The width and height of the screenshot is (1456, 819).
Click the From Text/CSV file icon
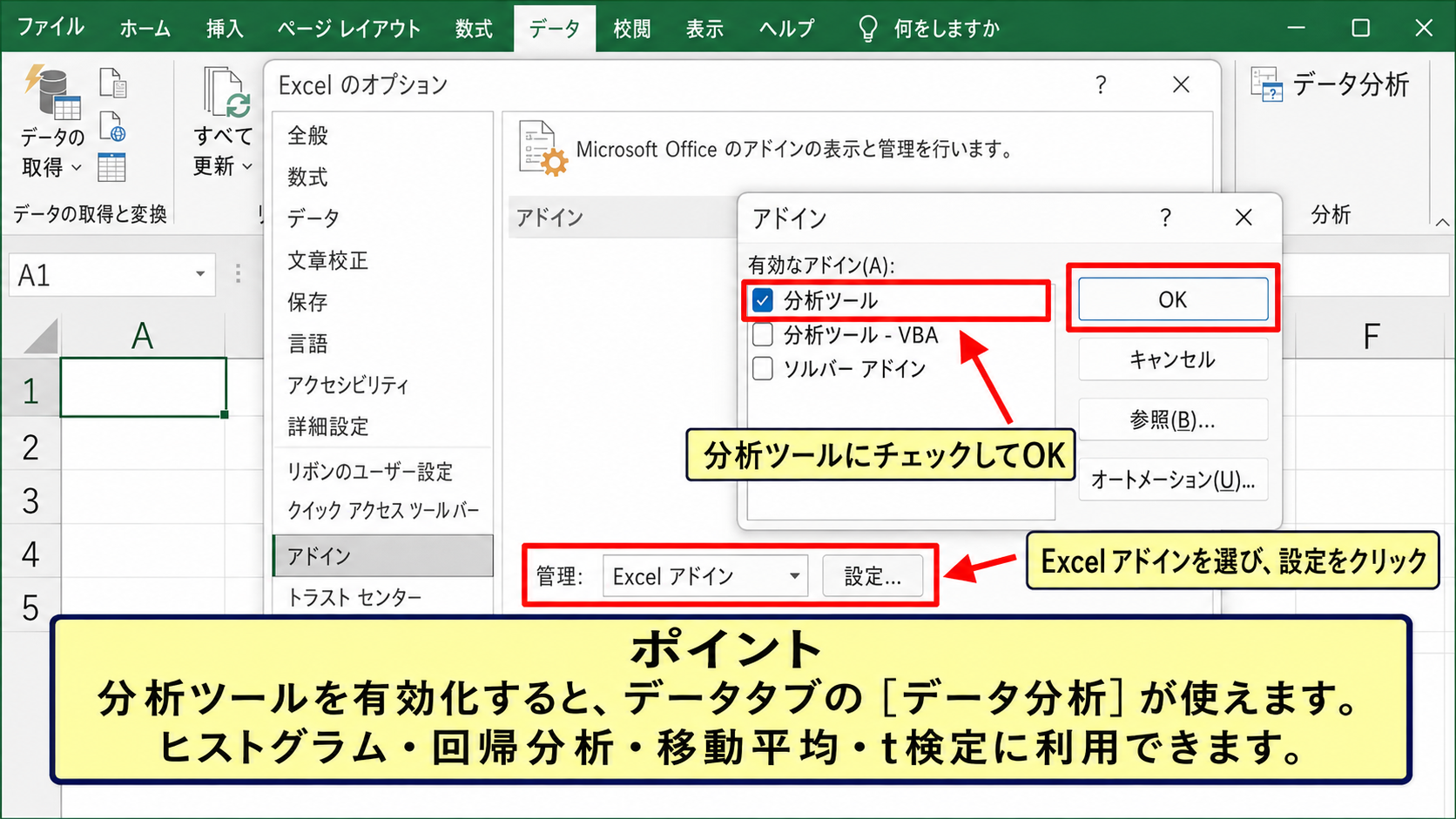point(113,84)
